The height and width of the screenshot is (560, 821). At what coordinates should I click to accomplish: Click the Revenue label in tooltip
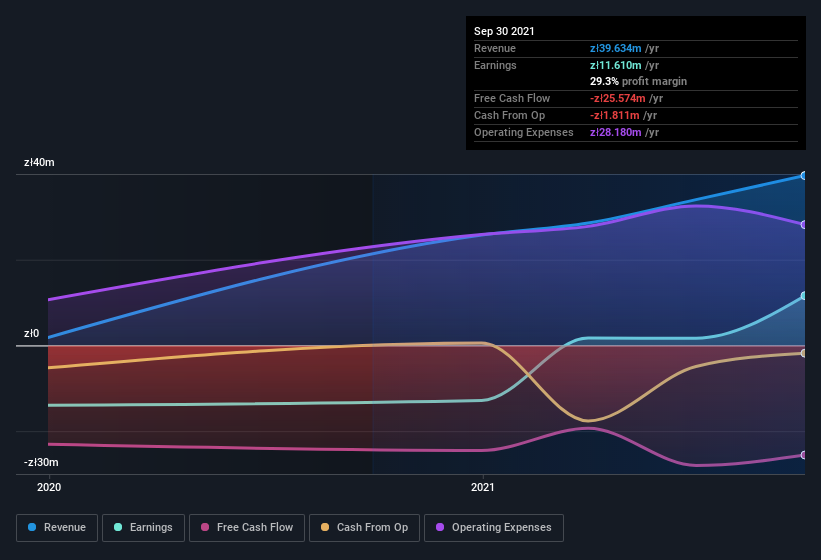tap(495, 48)
